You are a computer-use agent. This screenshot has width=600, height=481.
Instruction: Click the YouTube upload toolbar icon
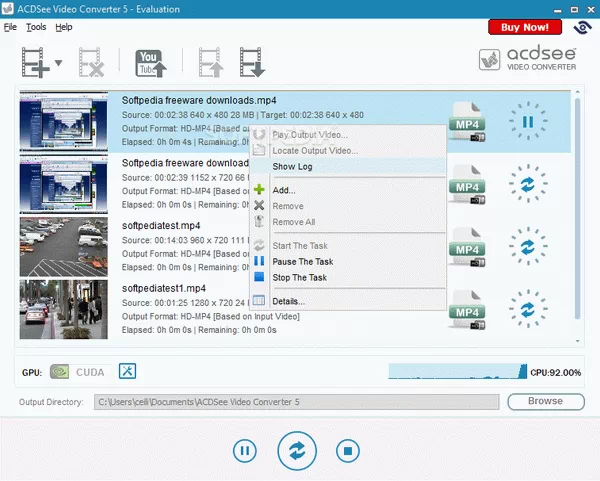tap(151, 63)
